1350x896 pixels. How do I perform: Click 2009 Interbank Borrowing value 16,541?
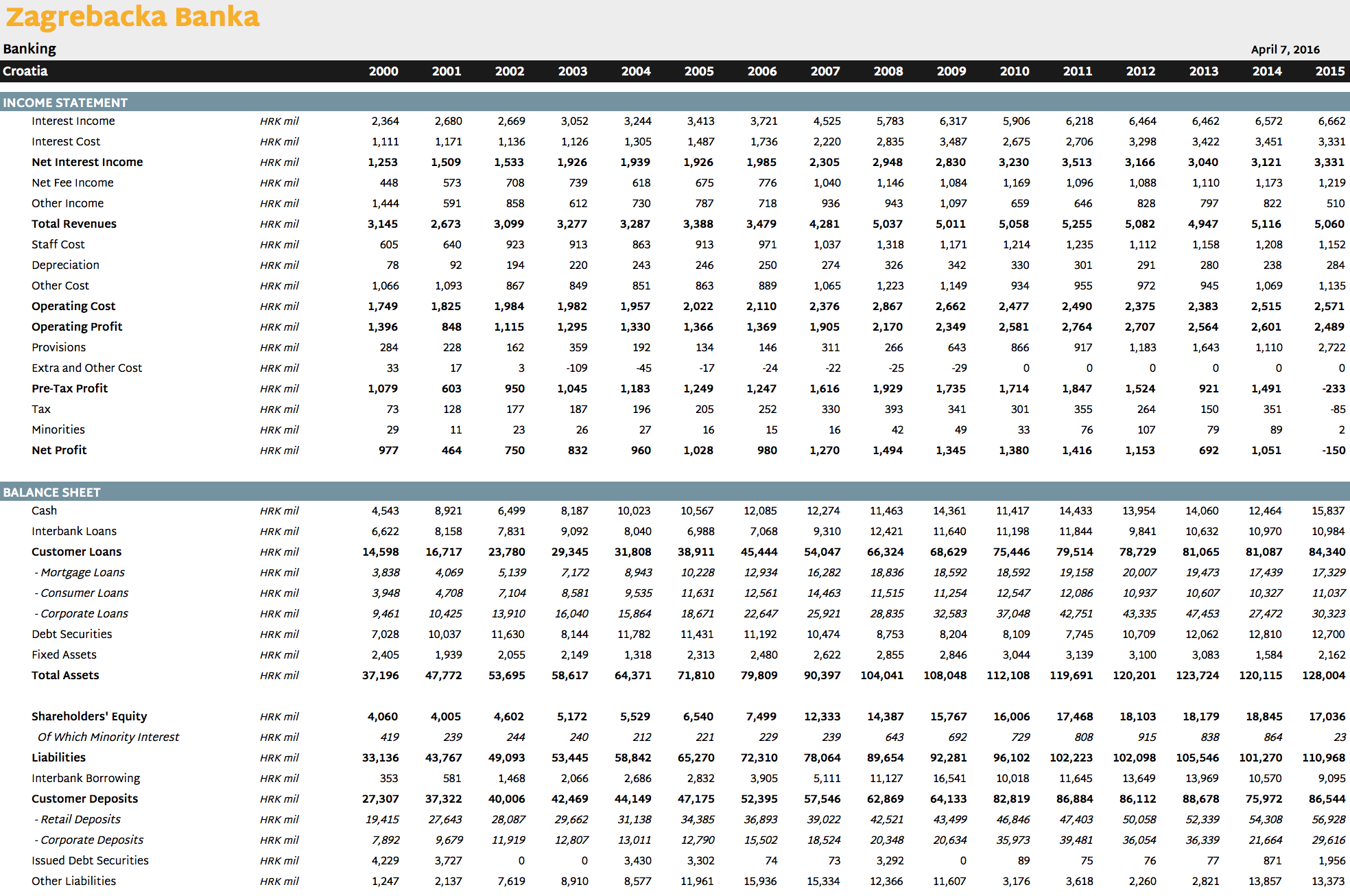[949, 779]
